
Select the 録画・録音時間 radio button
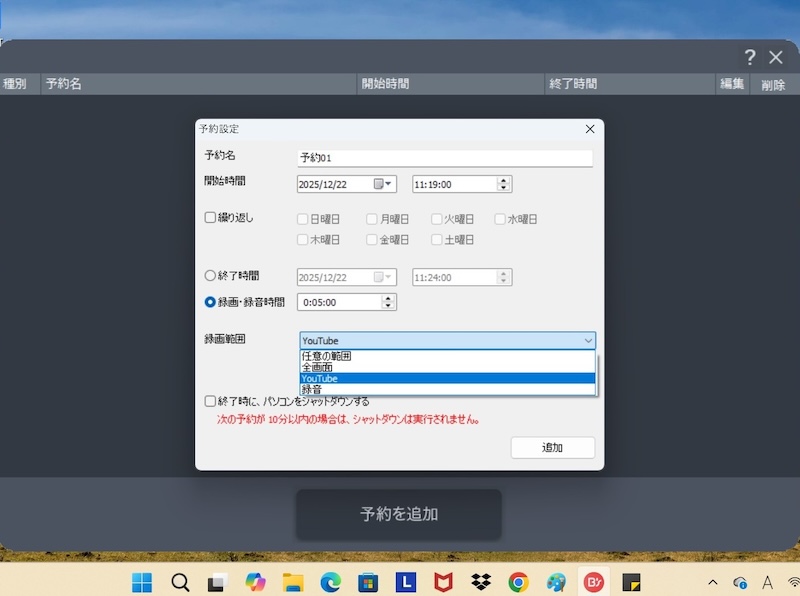210,301
